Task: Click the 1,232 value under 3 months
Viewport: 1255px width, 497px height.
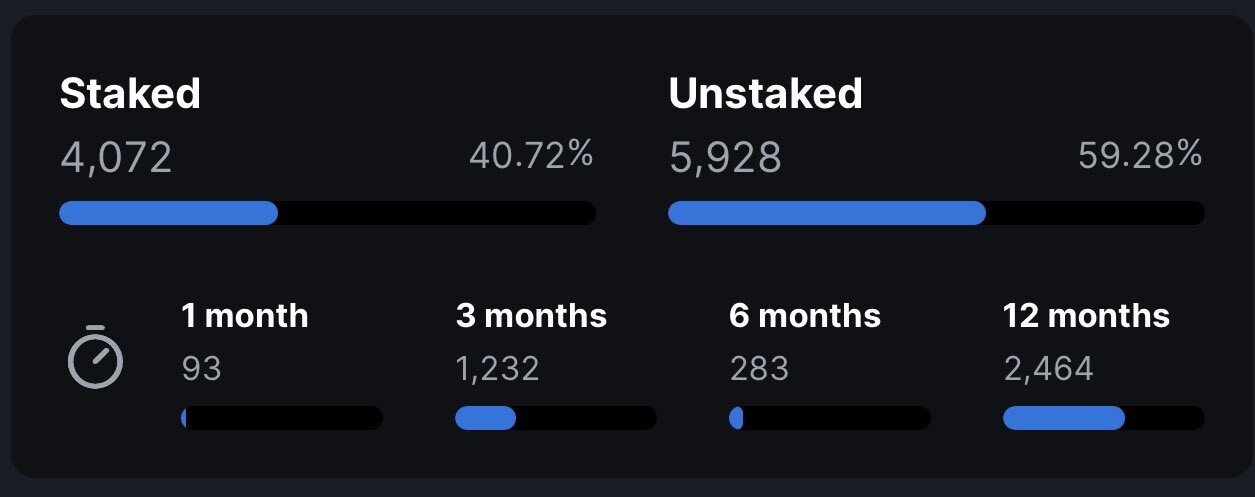Action: coord(497,369)
